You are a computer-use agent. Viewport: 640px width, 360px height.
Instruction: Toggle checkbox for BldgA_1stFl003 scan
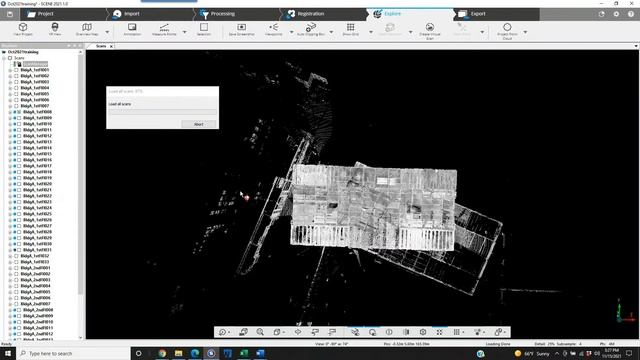tap(16, 82)
